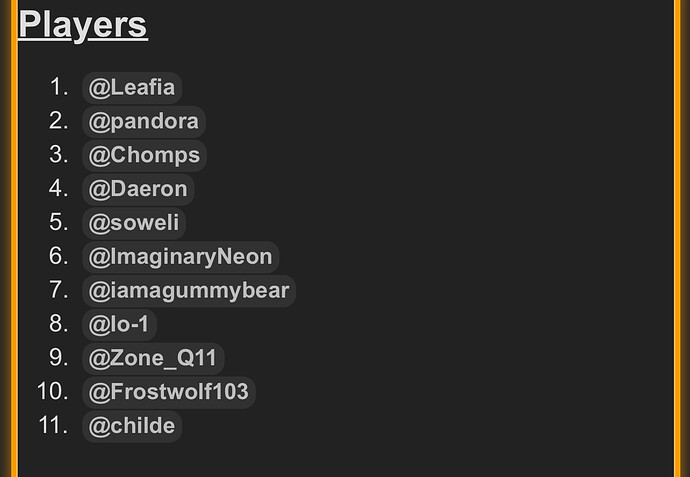
Task: Open the @childe user mention
Action: point(132,426)
